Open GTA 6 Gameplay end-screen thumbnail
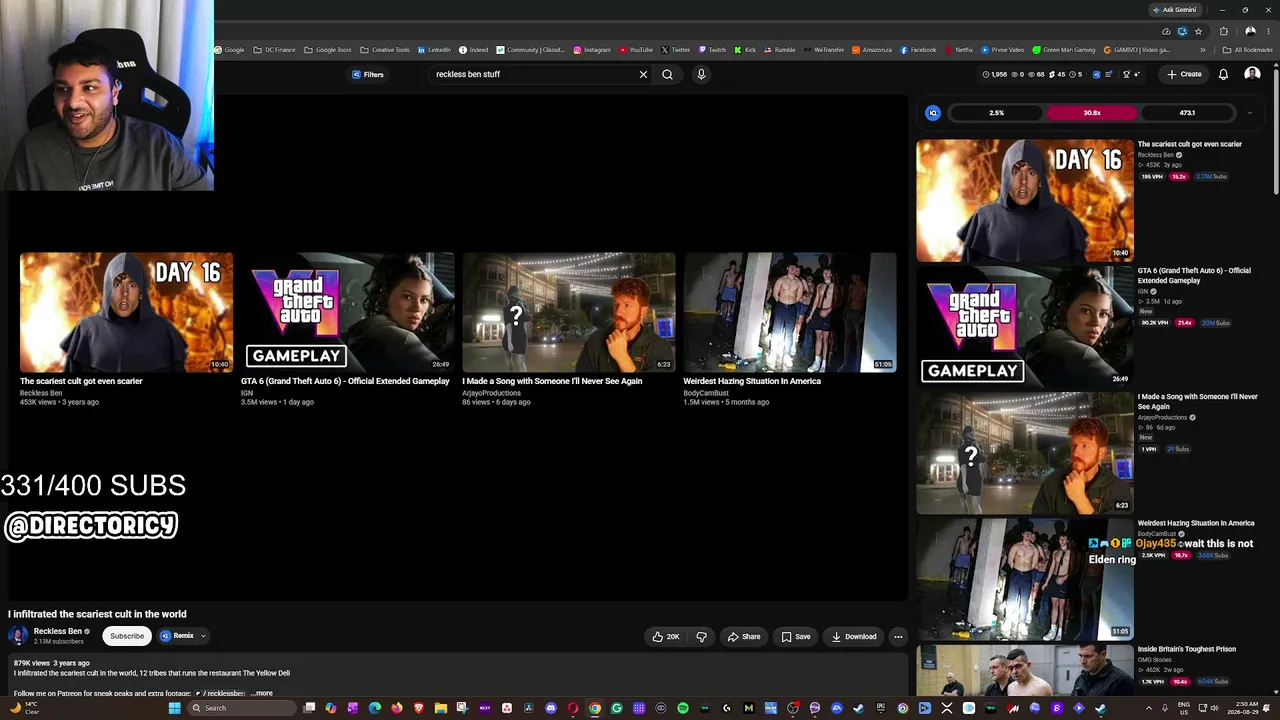 point(347,312)
